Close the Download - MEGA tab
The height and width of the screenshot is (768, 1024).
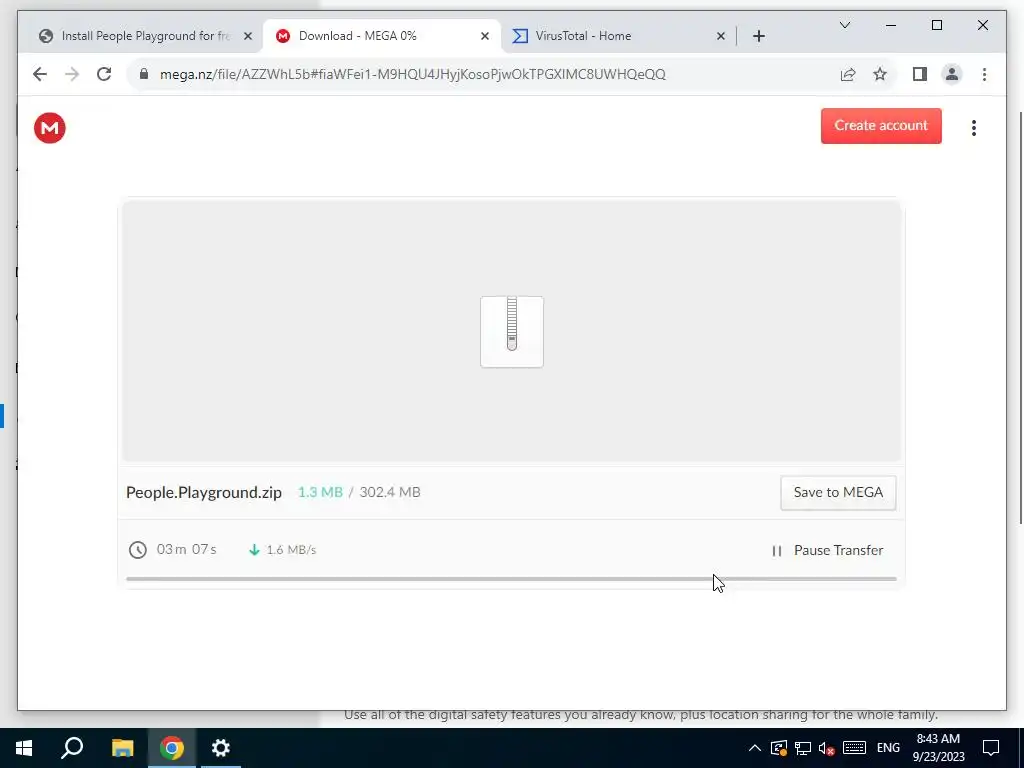485,36
